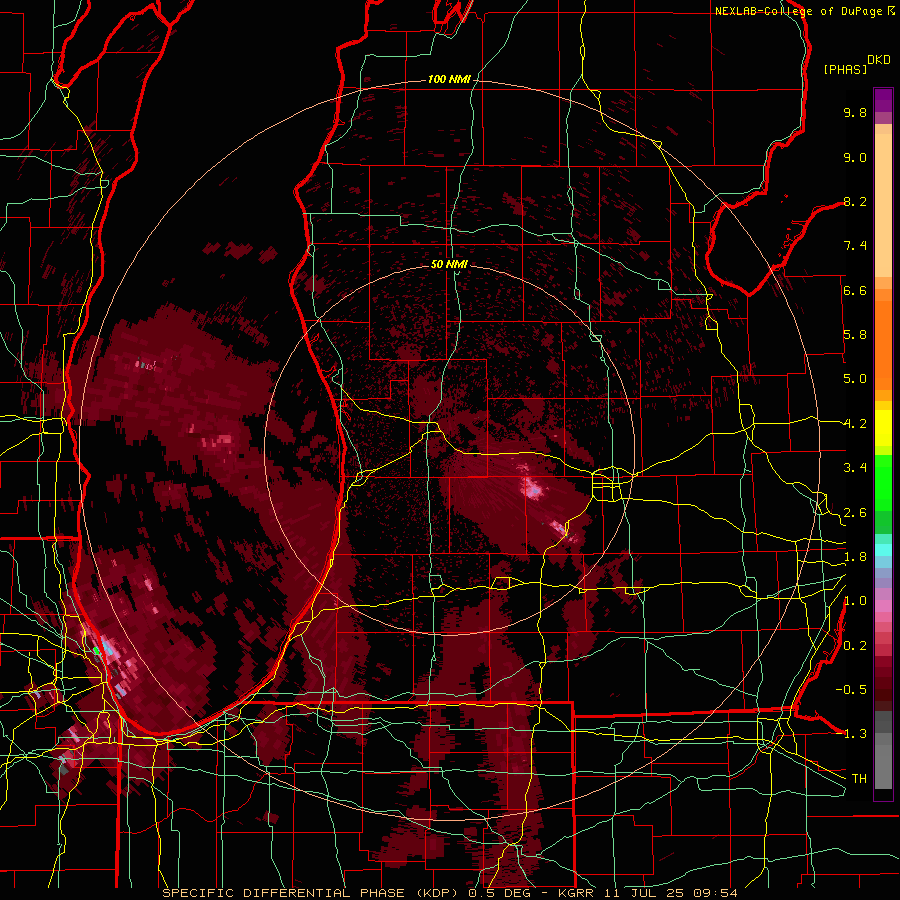The height and width of the screenshot is (900, 900).
Task: Pick the yellow segment of the color bar
Action: click(x=883, y=428)
